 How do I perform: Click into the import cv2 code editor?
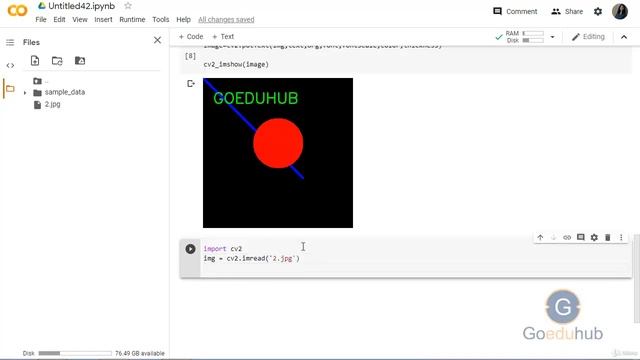[x=416, y=258]
